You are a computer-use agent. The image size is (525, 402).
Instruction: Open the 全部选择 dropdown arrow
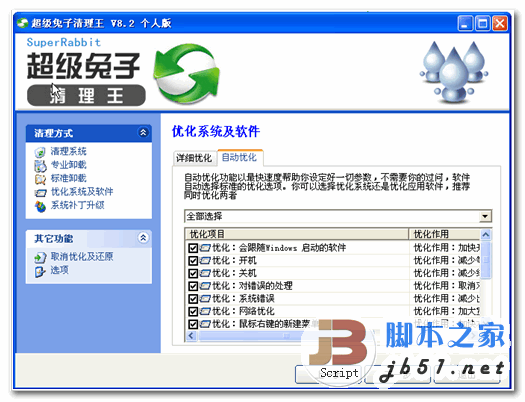[485, 217]
